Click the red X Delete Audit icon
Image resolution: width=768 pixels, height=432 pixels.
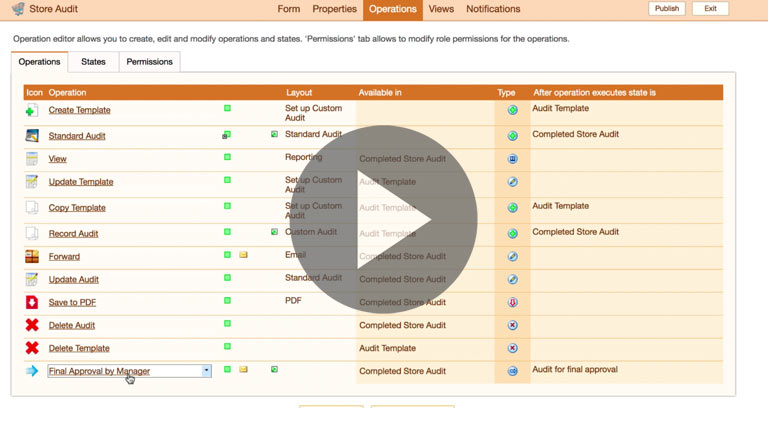(x=32, y=325)
